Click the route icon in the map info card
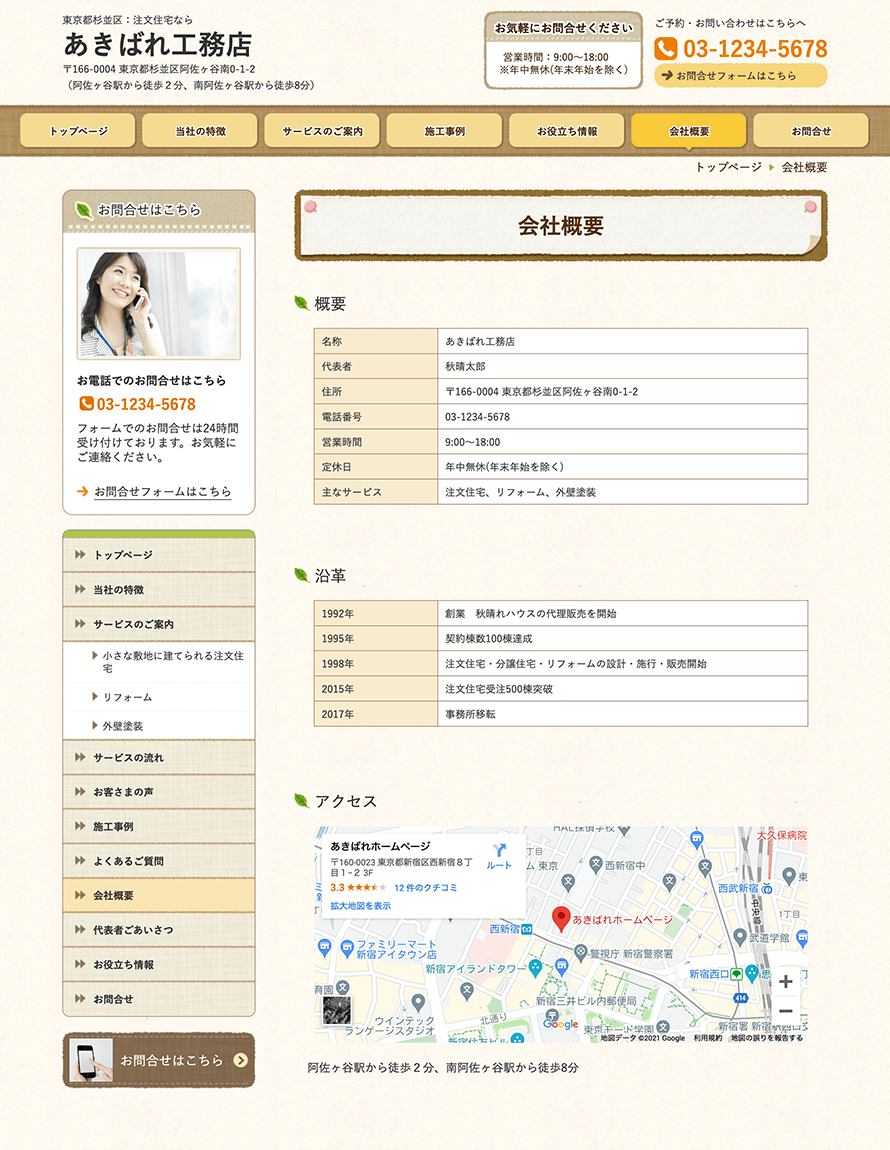Image resolution: width=890 pixels, height=1150 pixels. [x=500, y=849]
